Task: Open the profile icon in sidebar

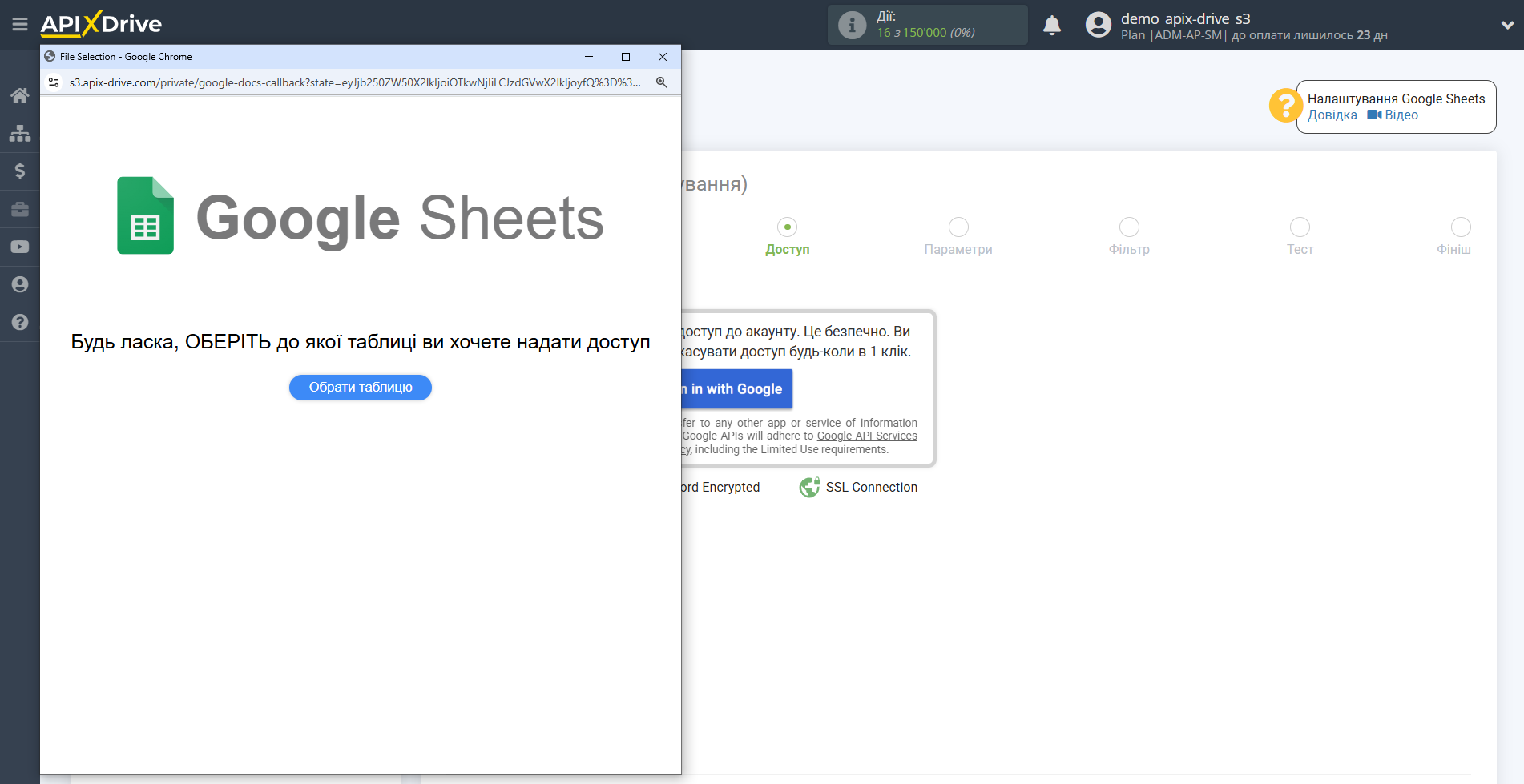Action: 20,284
